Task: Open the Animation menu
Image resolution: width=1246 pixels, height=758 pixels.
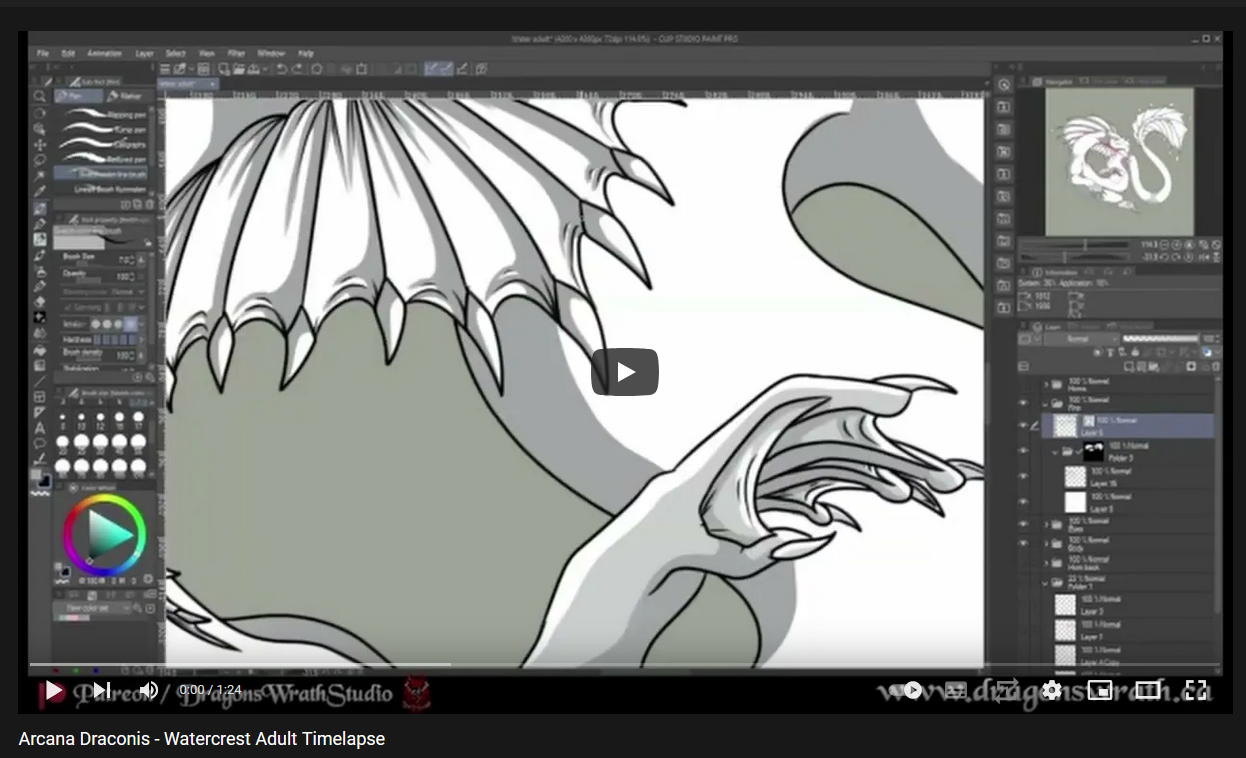Action: click(104, 53)
